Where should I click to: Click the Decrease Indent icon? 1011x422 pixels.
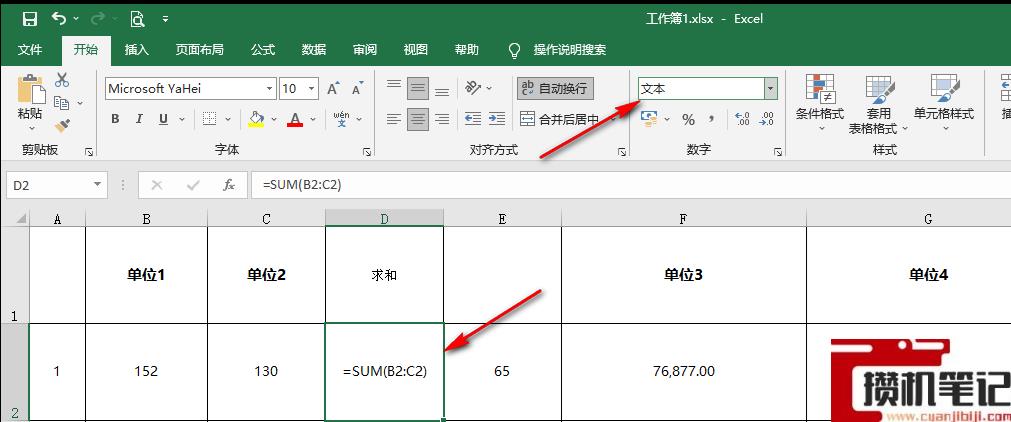click(473, 119)
